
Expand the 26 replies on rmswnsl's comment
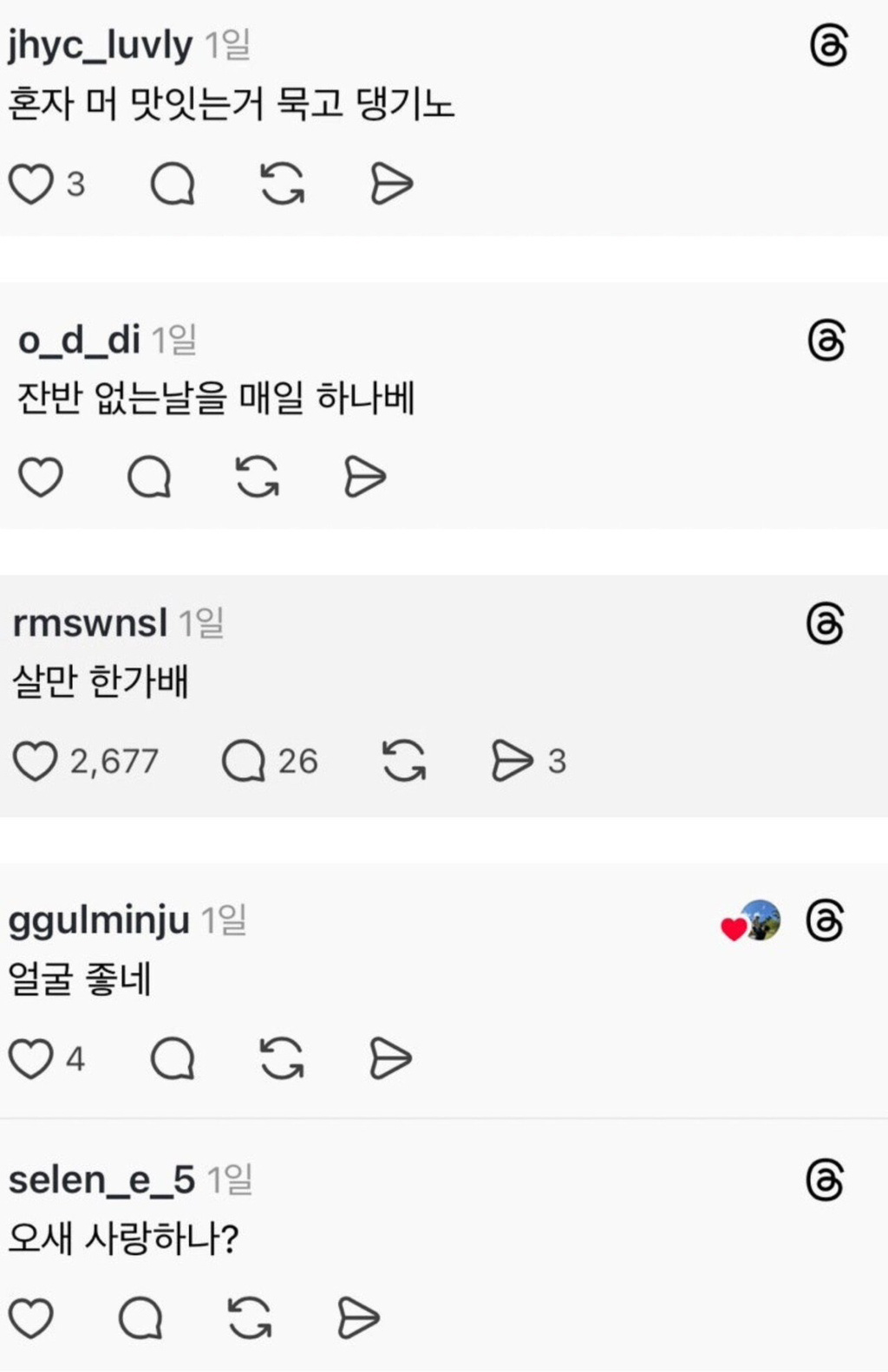coord(298,760)
